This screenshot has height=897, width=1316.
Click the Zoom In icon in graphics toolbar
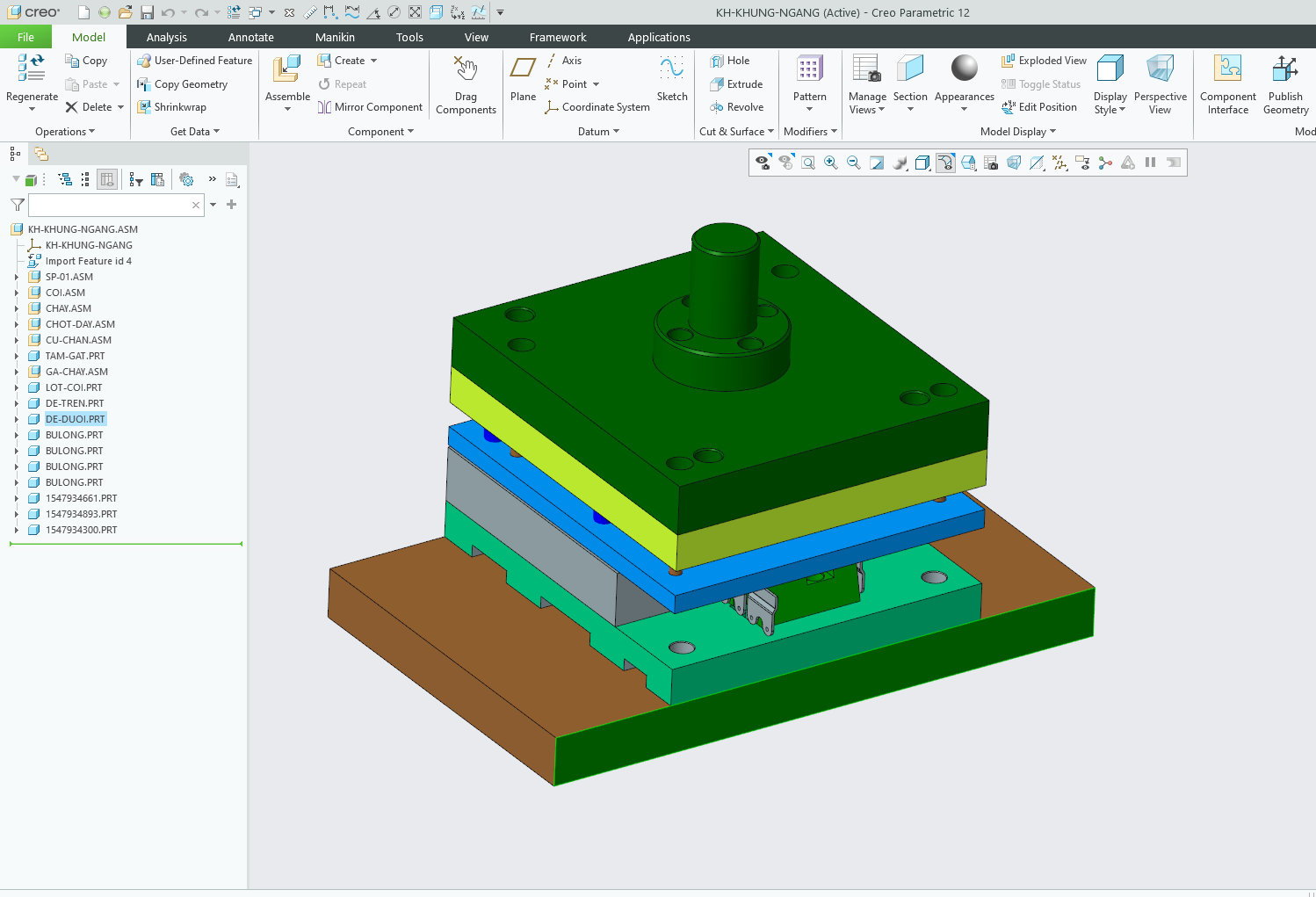(x=830, y=163)
